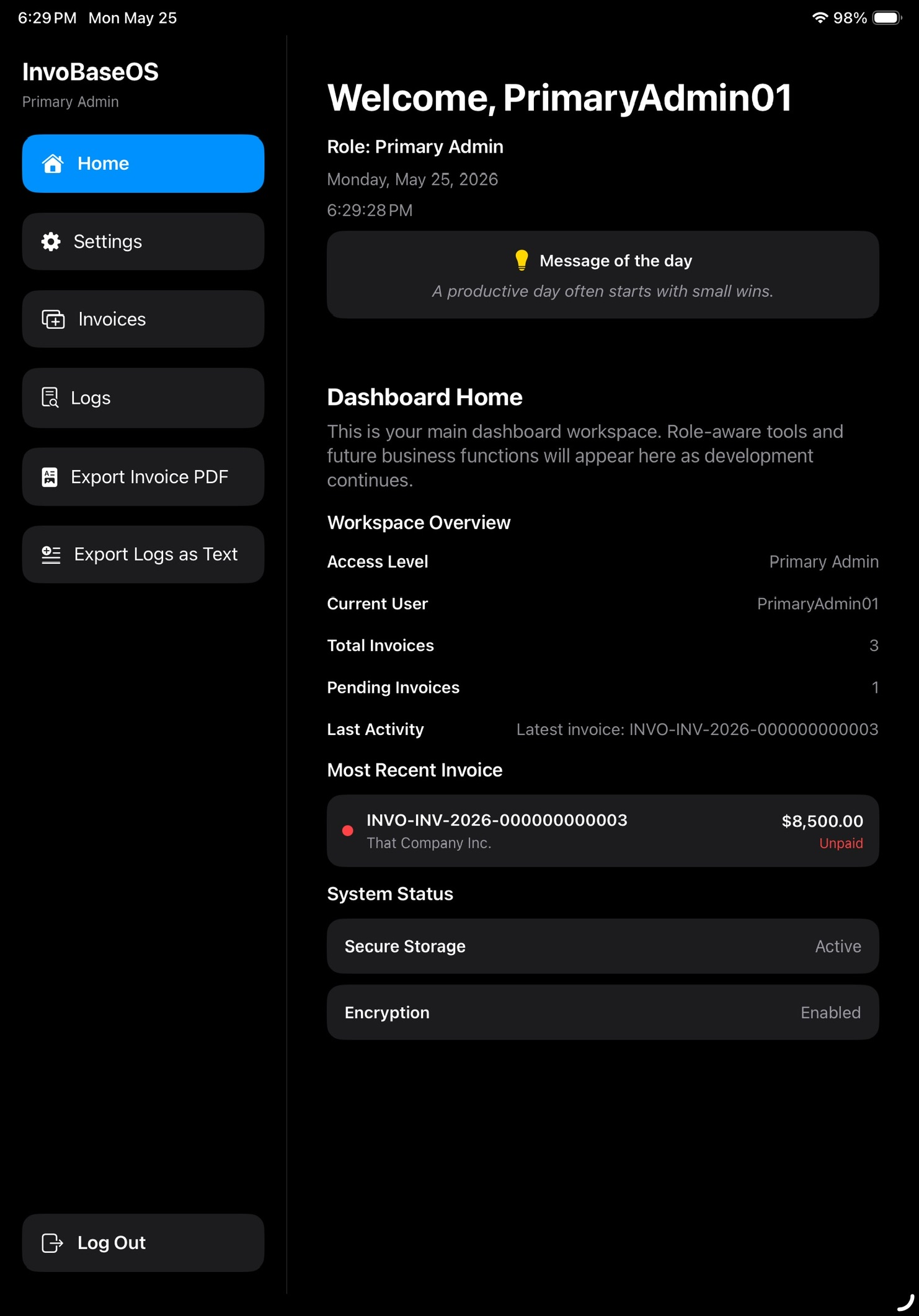919x1316 pixels.
Task: Click the Most Recent Invoice heading
Action: (415, 770)
